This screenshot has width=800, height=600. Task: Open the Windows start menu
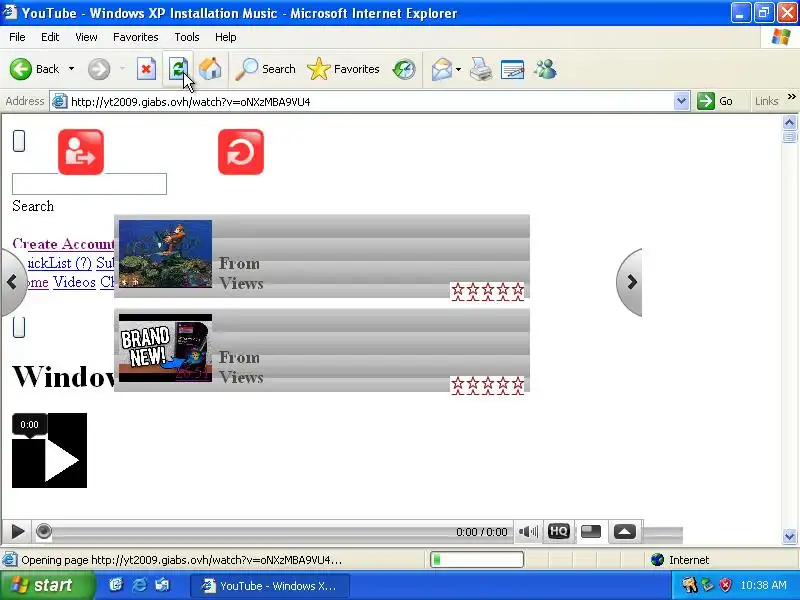(x=47, y=585)
